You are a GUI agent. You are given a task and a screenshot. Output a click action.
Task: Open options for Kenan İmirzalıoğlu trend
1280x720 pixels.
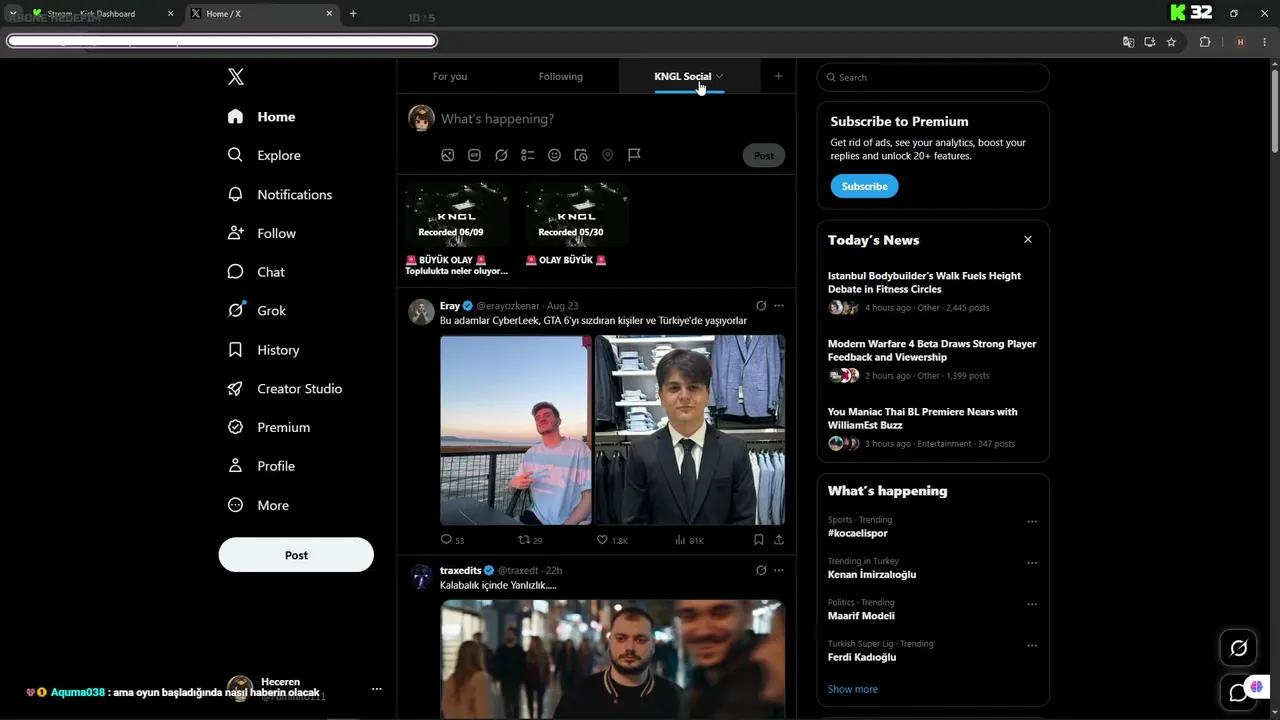(x=1032, y=563)
